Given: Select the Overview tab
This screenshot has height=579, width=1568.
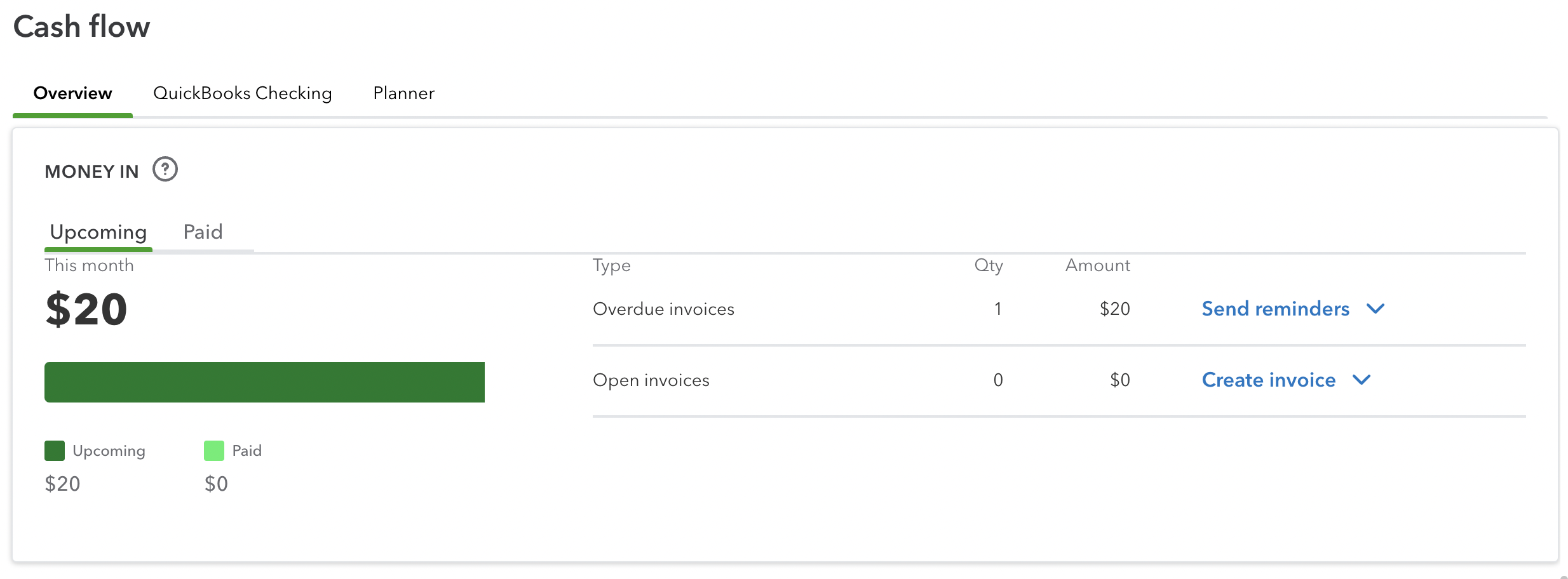Looking at the screenshot, I should point(72,93).
